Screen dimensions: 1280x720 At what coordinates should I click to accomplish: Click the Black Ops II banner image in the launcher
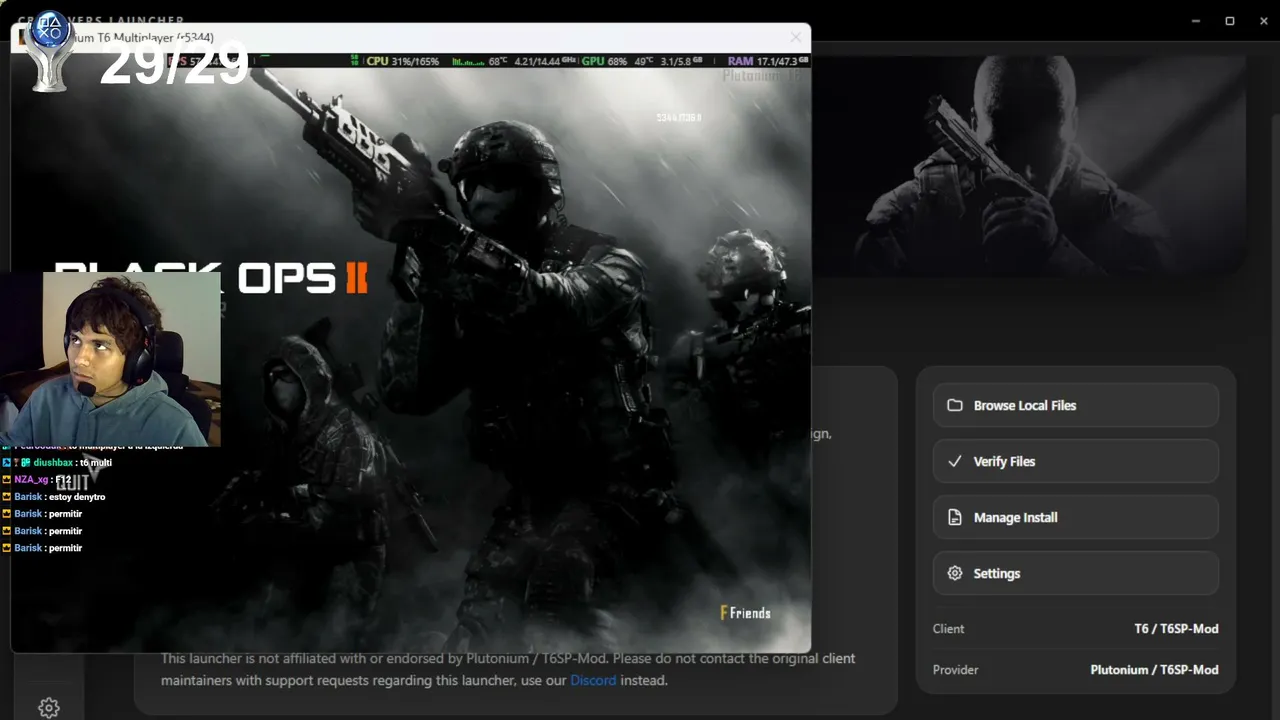click(x=1030, y=165)
